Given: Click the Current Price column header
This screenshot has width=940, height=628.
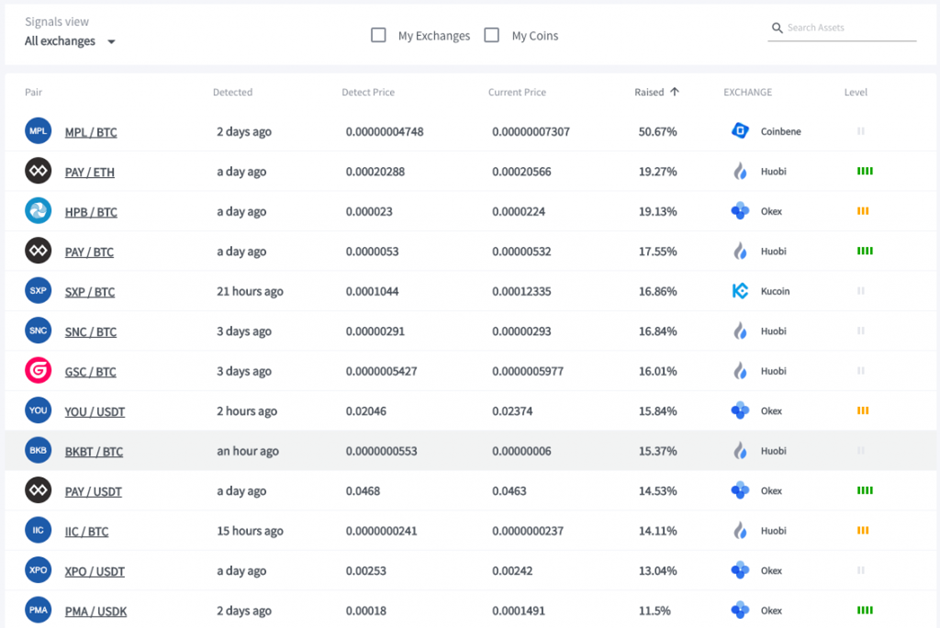Looking at the screenshot, I should tap(517, 92).
